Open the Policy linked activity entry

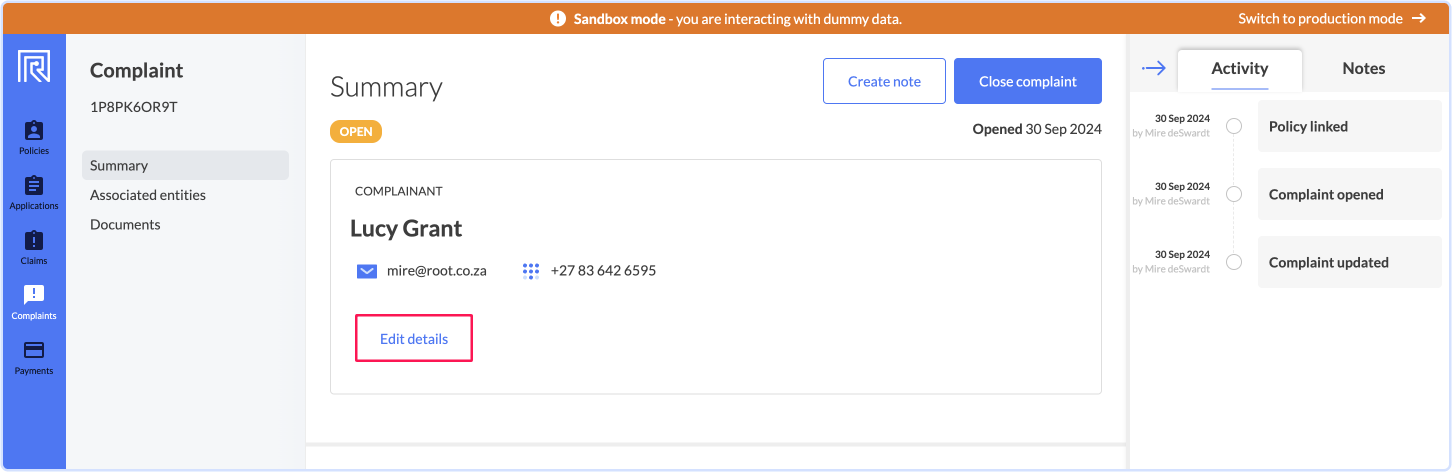point(1349,126)
